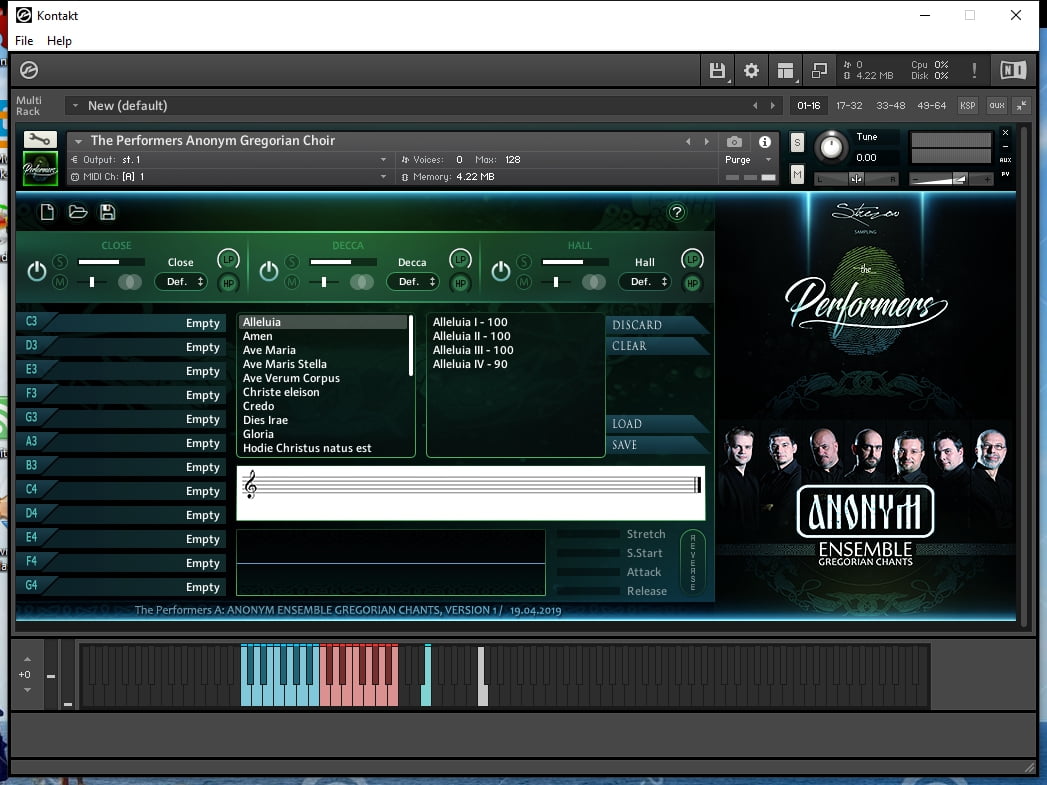Click previous multi rack arrow
Image resolution: width=1047 pixels, height=785 pixels.
tap(755, 105)
